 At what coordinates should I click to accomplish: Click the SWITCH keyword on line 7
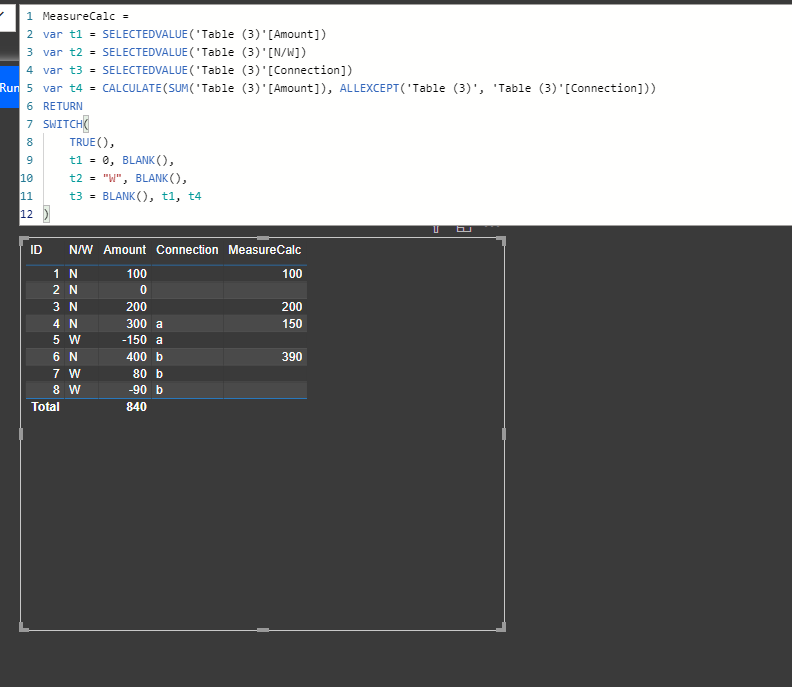coord(63,124)
